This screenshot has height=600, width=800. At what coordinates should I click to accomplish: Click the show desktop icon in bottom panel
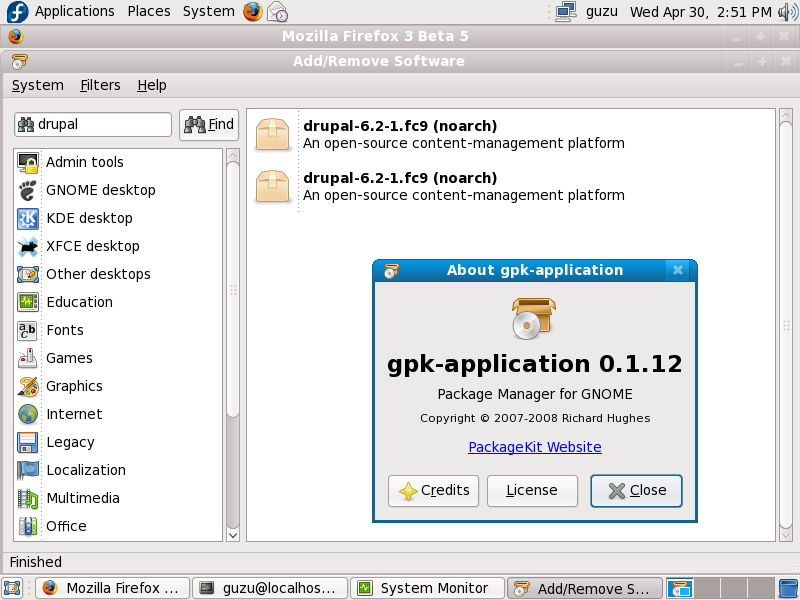tap(11, 588)
